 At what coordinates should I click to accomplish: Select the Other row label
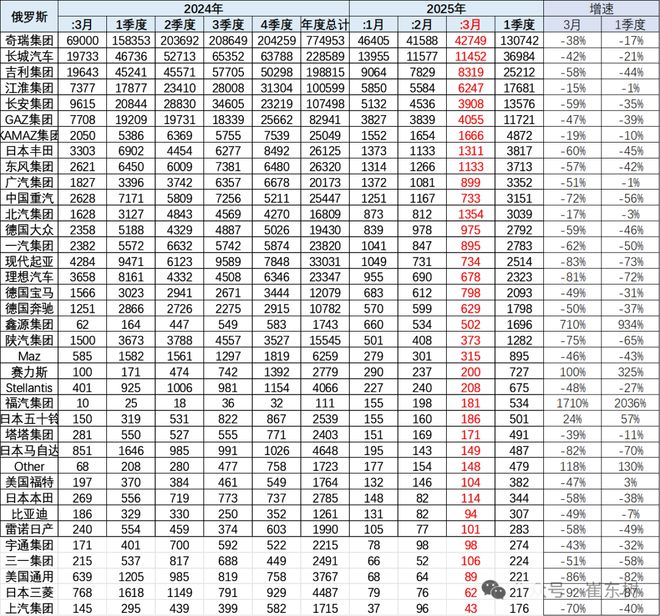(x=29, y=467)
